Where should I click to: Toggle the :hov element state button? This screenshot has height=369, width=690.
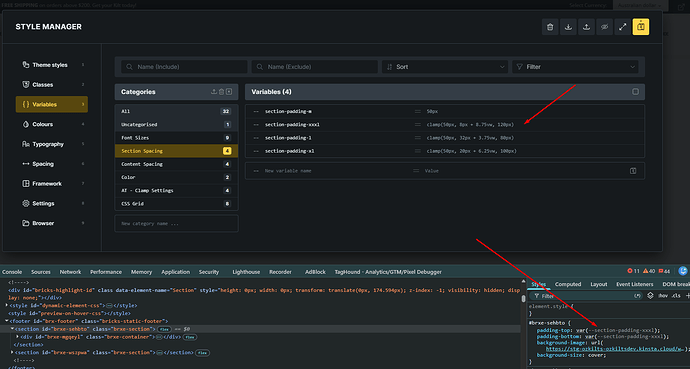pos(663,296)
